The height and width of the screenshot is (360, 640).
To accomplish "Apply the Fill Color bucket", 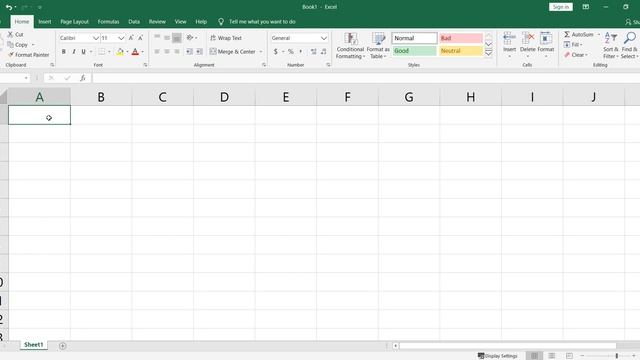I will (120, 52).
